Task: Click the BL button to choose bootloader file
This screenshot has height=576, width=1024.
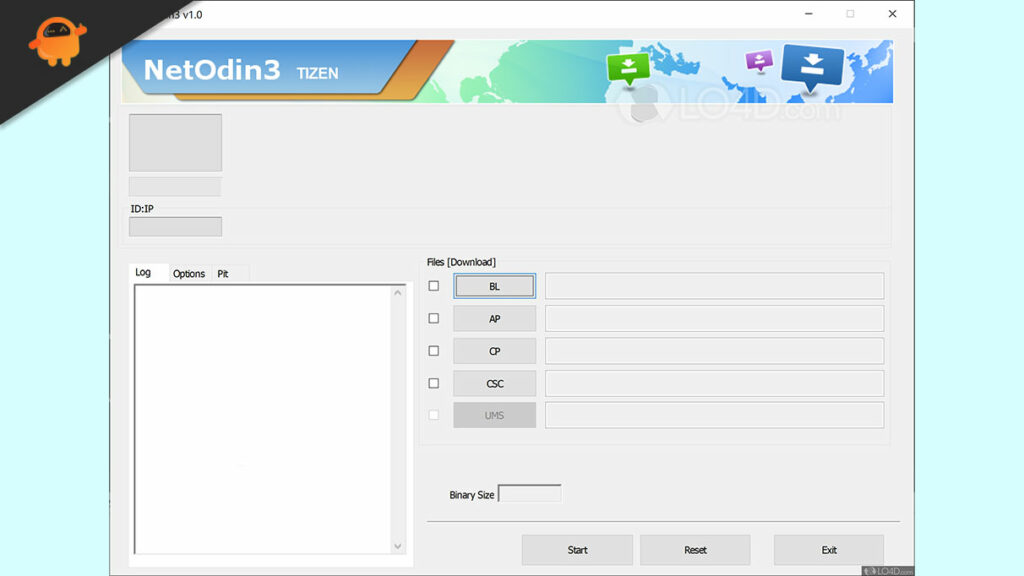Action: (x=494, y=286)
